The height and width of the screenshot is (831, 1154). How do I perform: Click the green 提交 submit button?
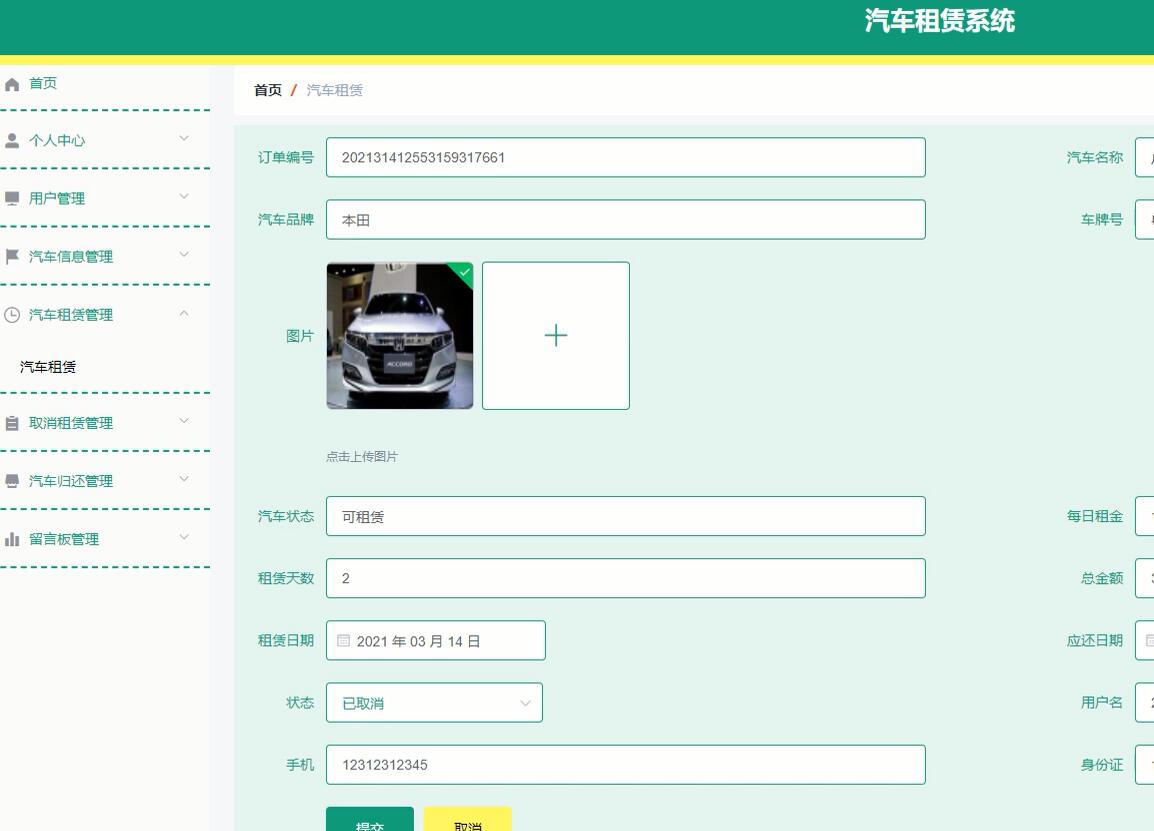pos(369,819)
